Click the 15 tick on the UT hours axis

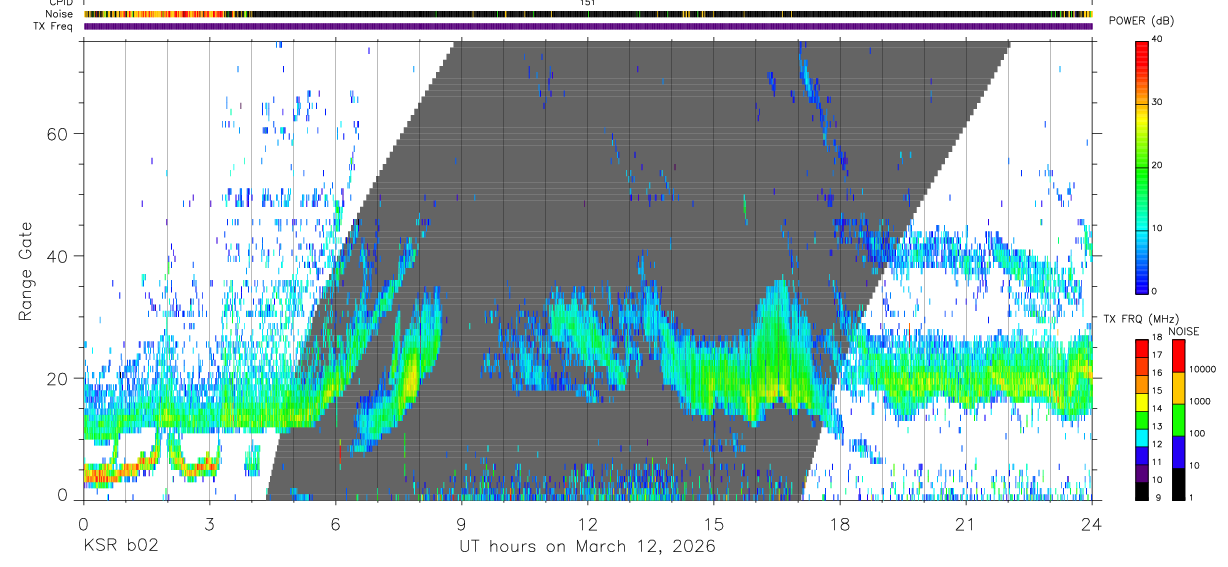pos(713,523)
